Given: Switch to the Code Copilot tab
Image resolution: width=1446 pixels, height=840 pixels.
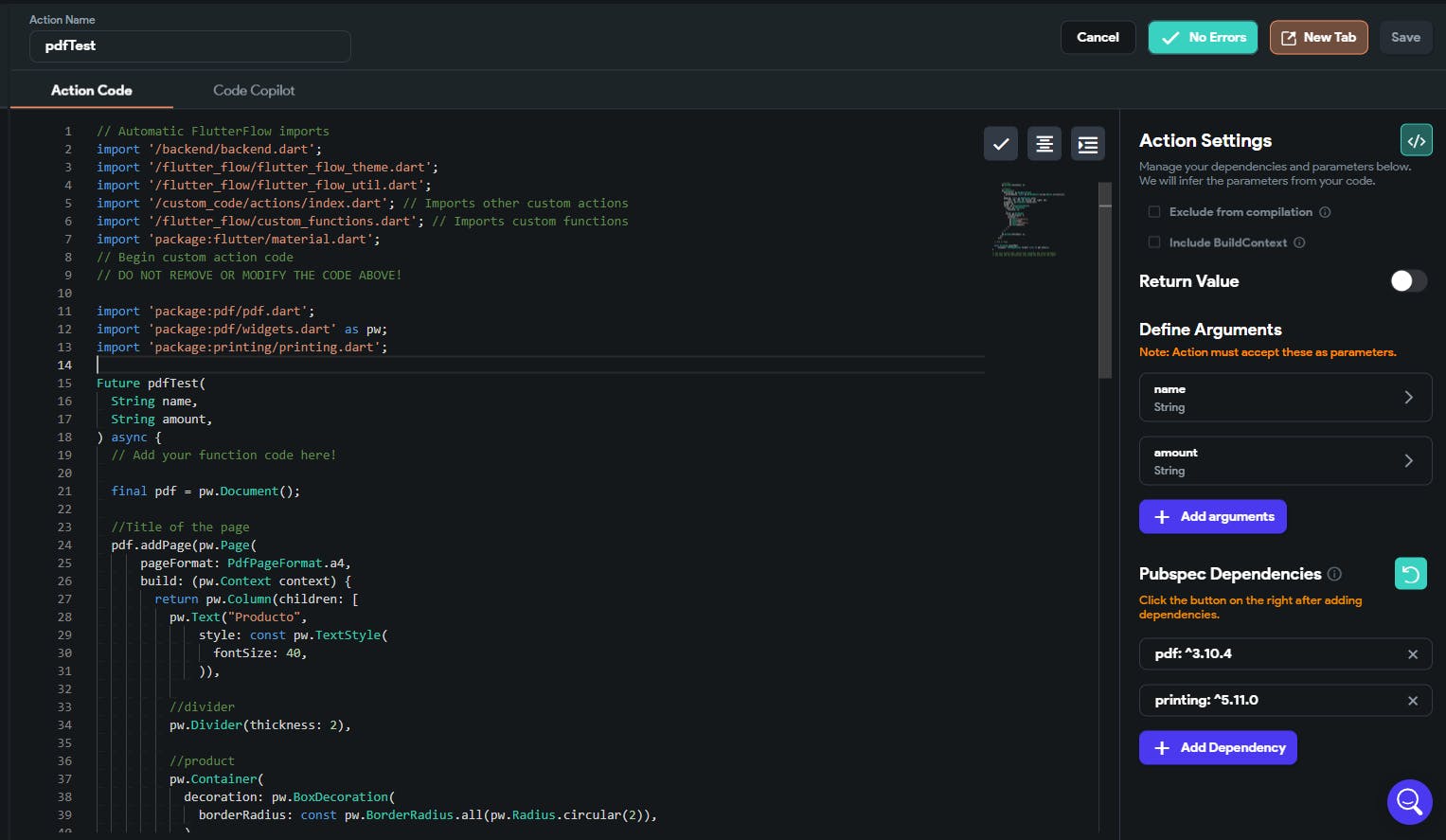Looking at the screenshot, I should 254,91.
